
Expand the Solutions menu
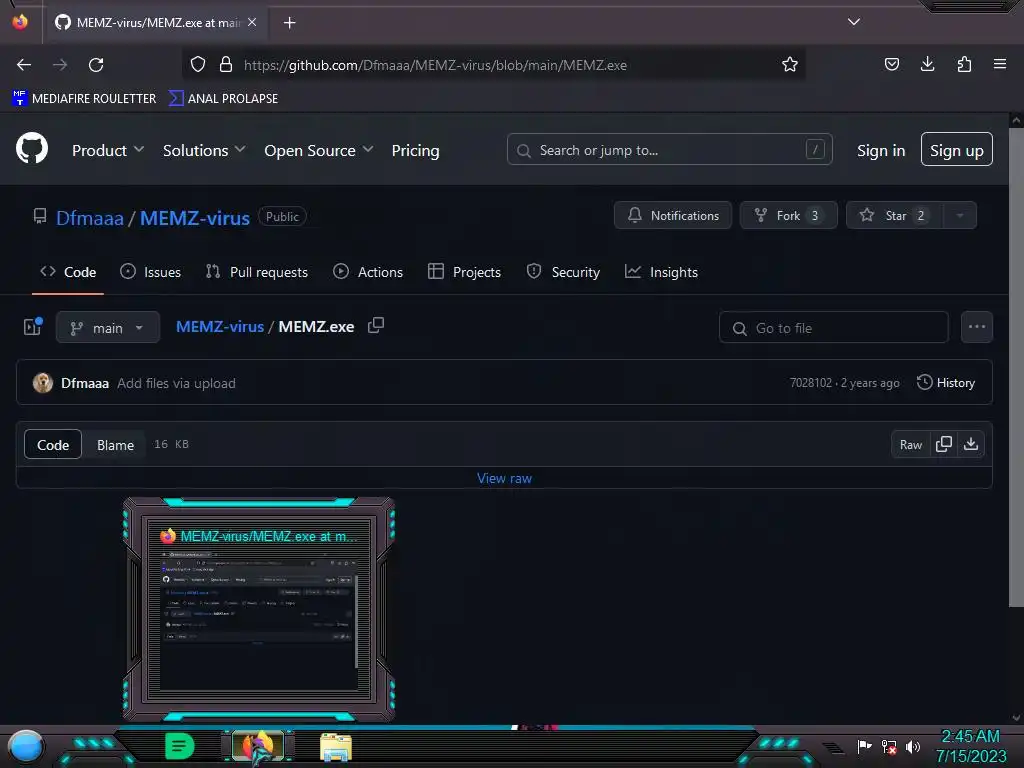(204, 150)
